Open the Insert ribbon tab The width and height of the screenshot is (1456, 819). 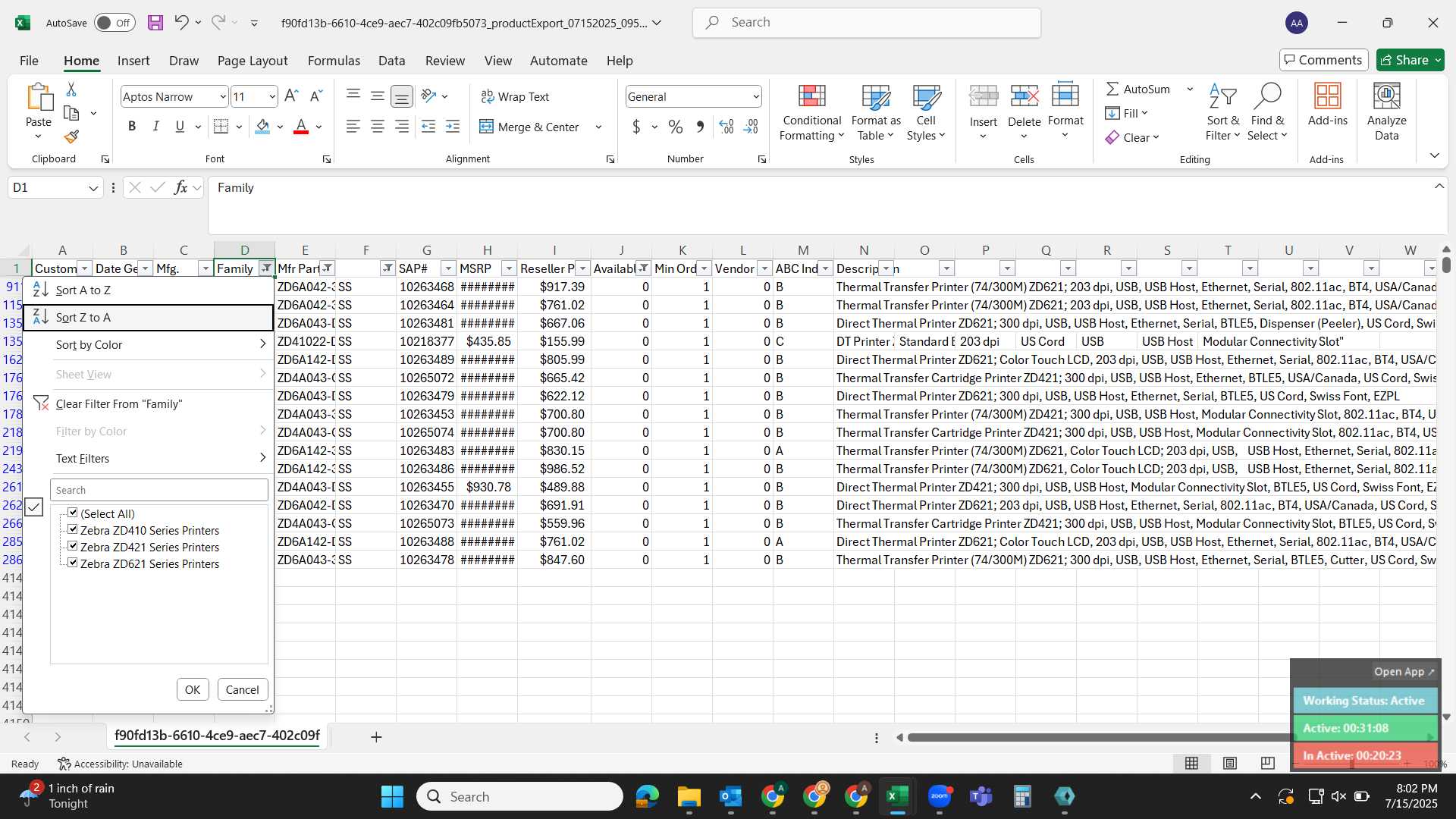[x=133, y=61]
